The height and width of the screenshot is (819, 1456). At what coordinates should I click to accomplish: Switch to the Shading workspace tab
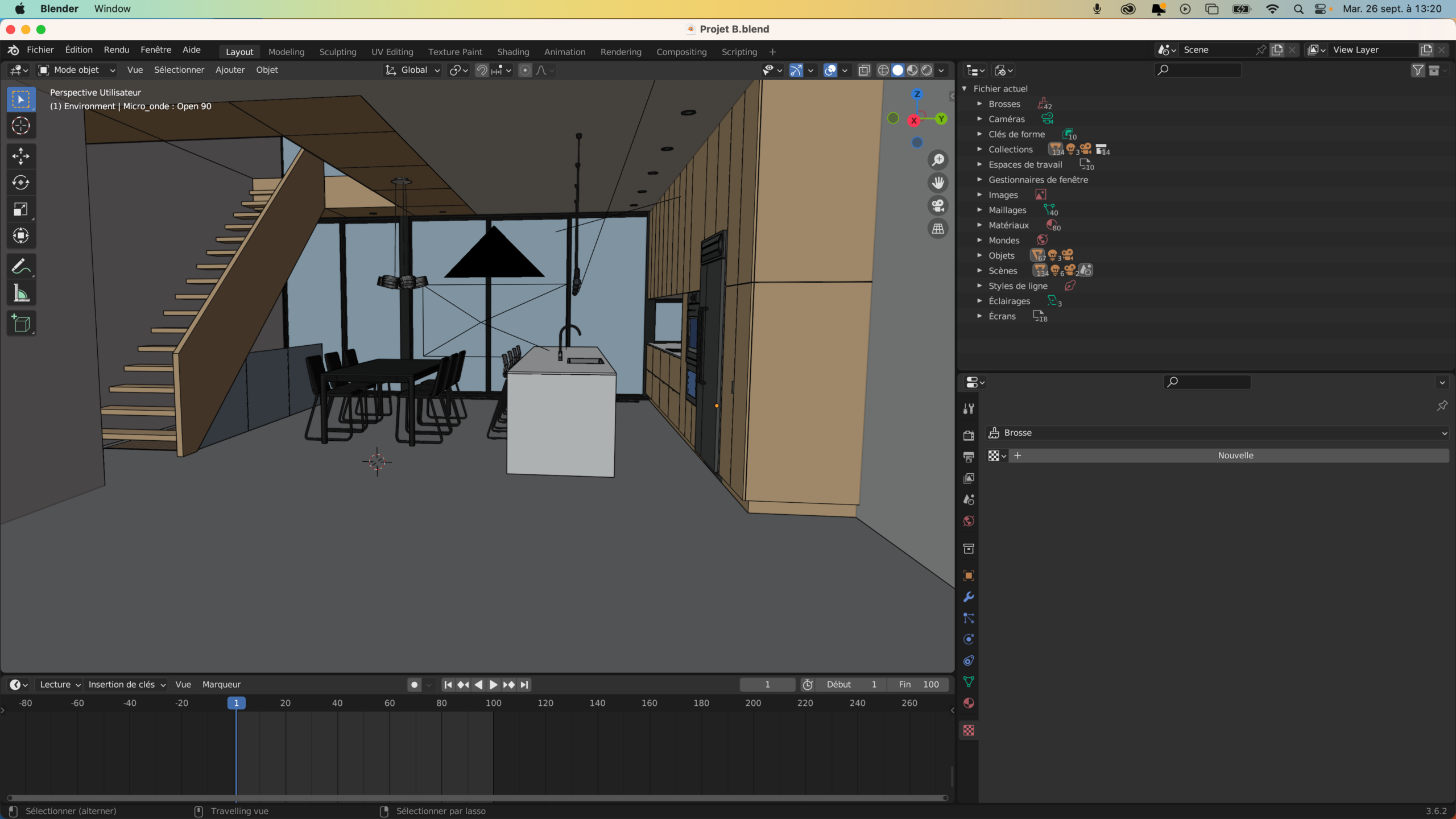pyautogui.click(x=512, y=52)
